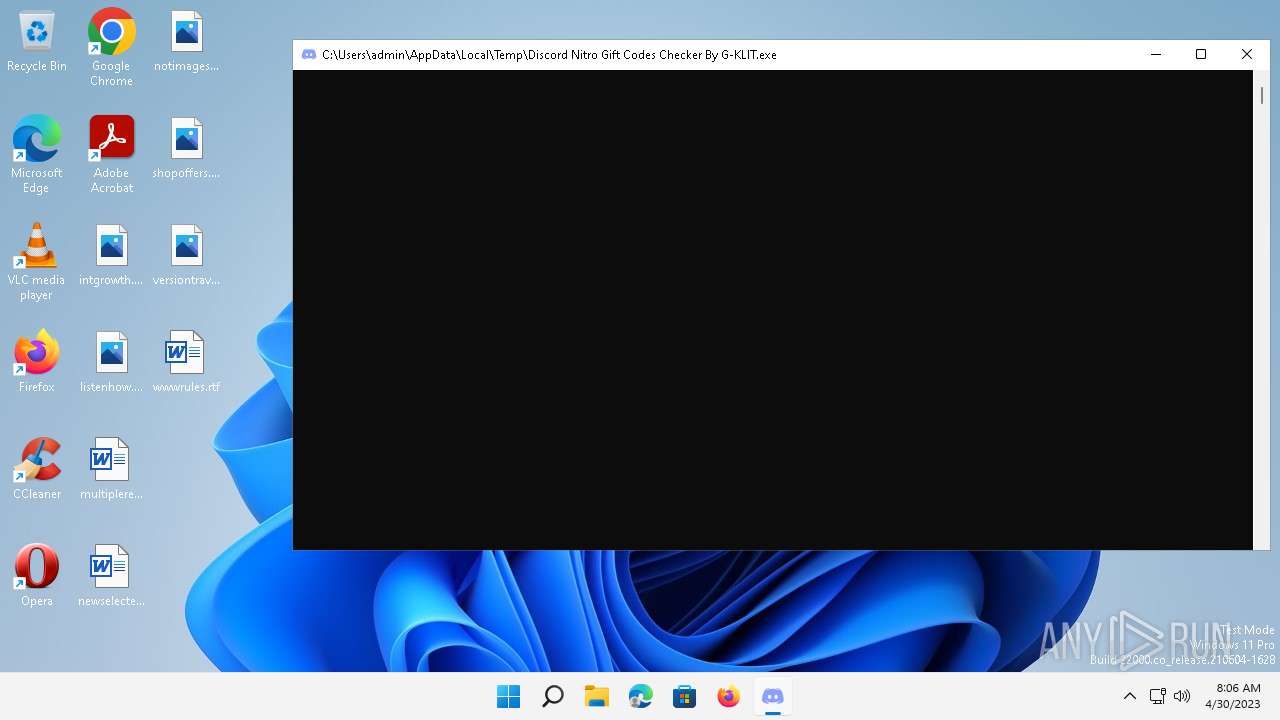Screen dimensions: 1280x720
Task: Minimize the Nitro Gift Codes Checker window
Action: pyautogui.click(x=1156, y=55)
